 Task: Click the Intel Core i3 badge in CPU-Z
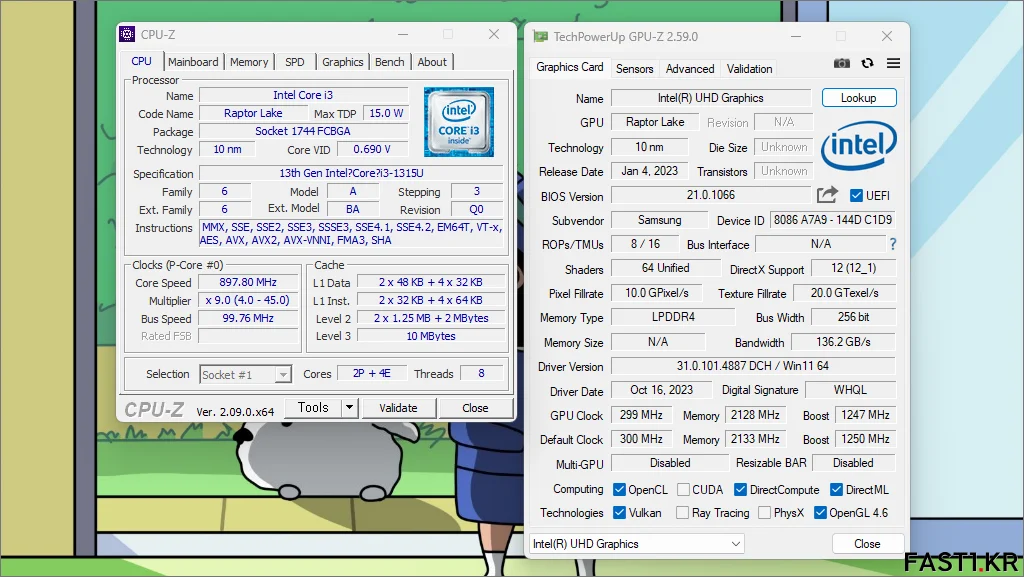(x=458, y=122)
